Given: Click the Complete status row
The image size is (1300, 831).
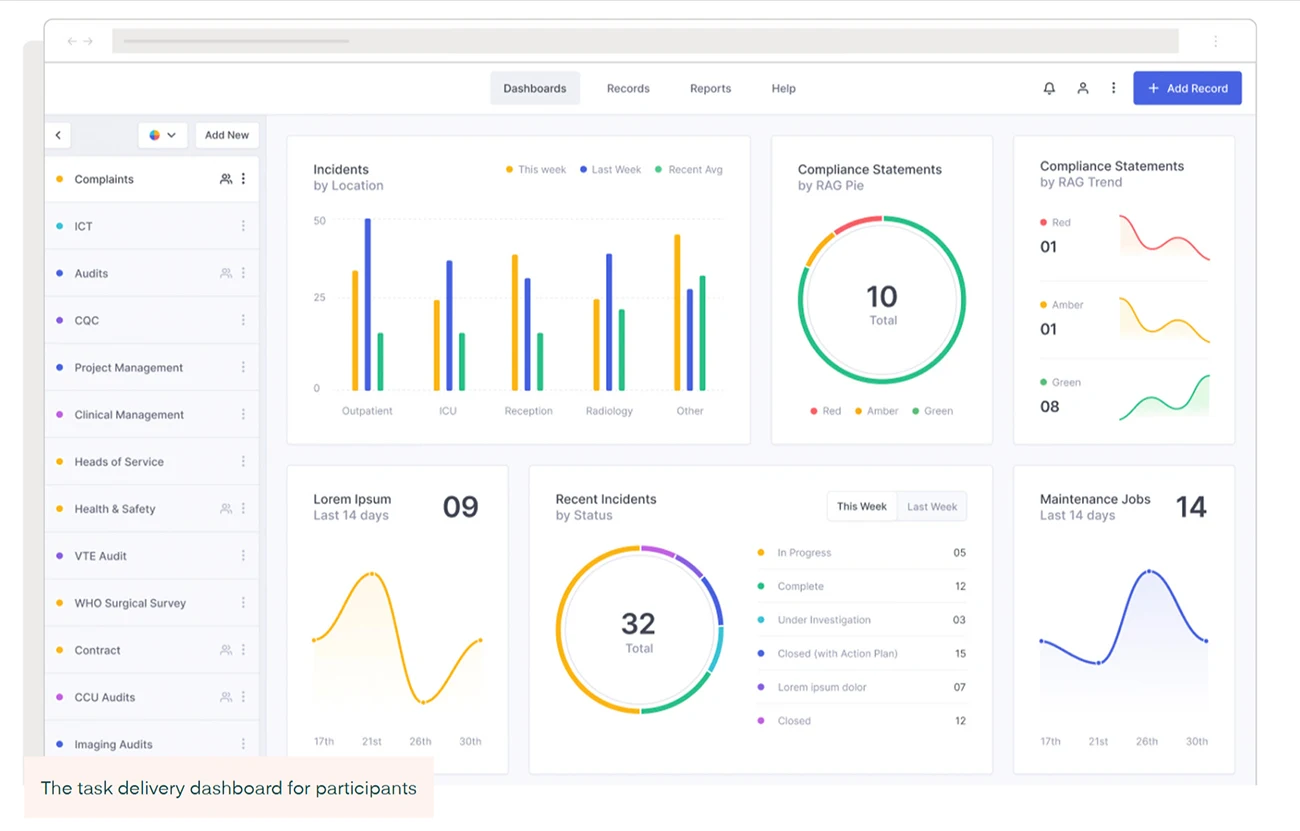Looking at the screenshot, I should pos(861,586).
